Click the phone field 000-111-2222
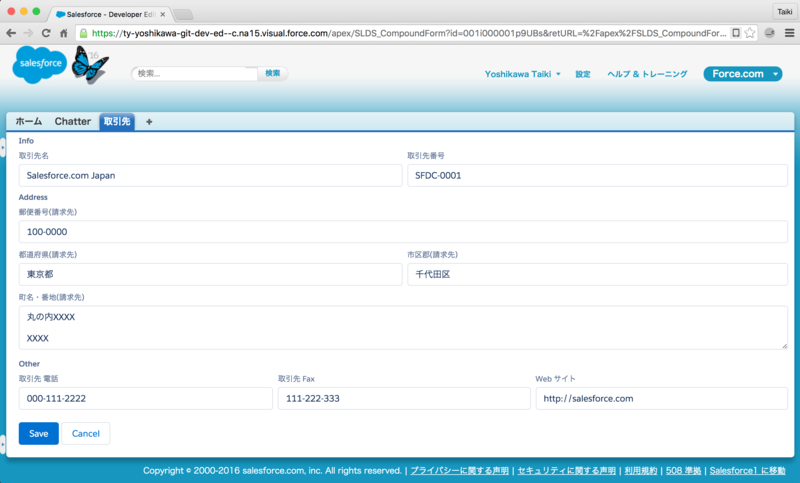The height and width of the screenshot is (483, 800). point(145,398)
